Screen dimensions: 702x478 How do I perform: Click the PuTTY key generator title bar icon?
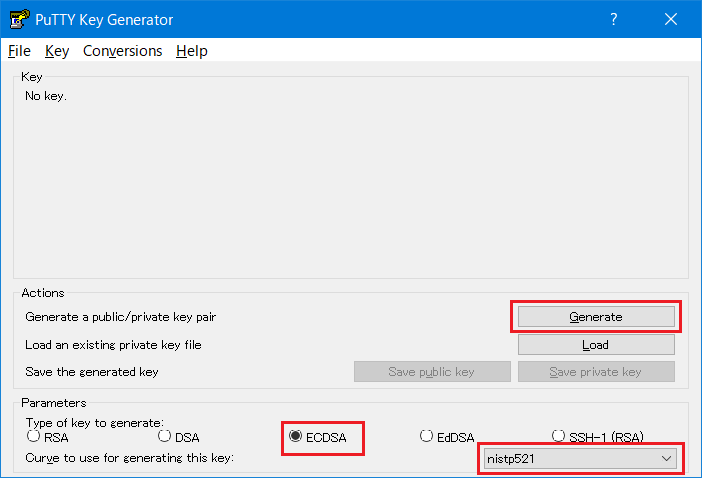click(x=19, y=20)
